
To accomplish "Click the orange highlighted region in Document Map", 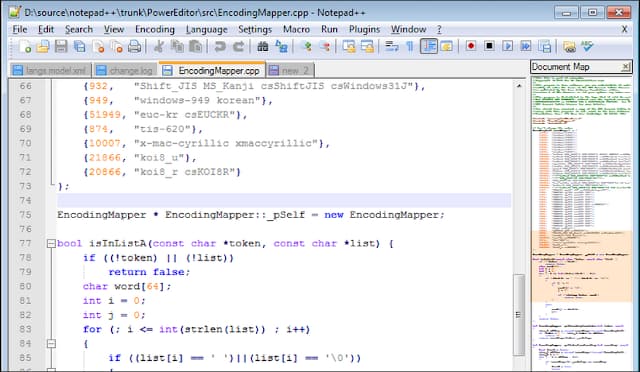I will (x=582, y=266).
